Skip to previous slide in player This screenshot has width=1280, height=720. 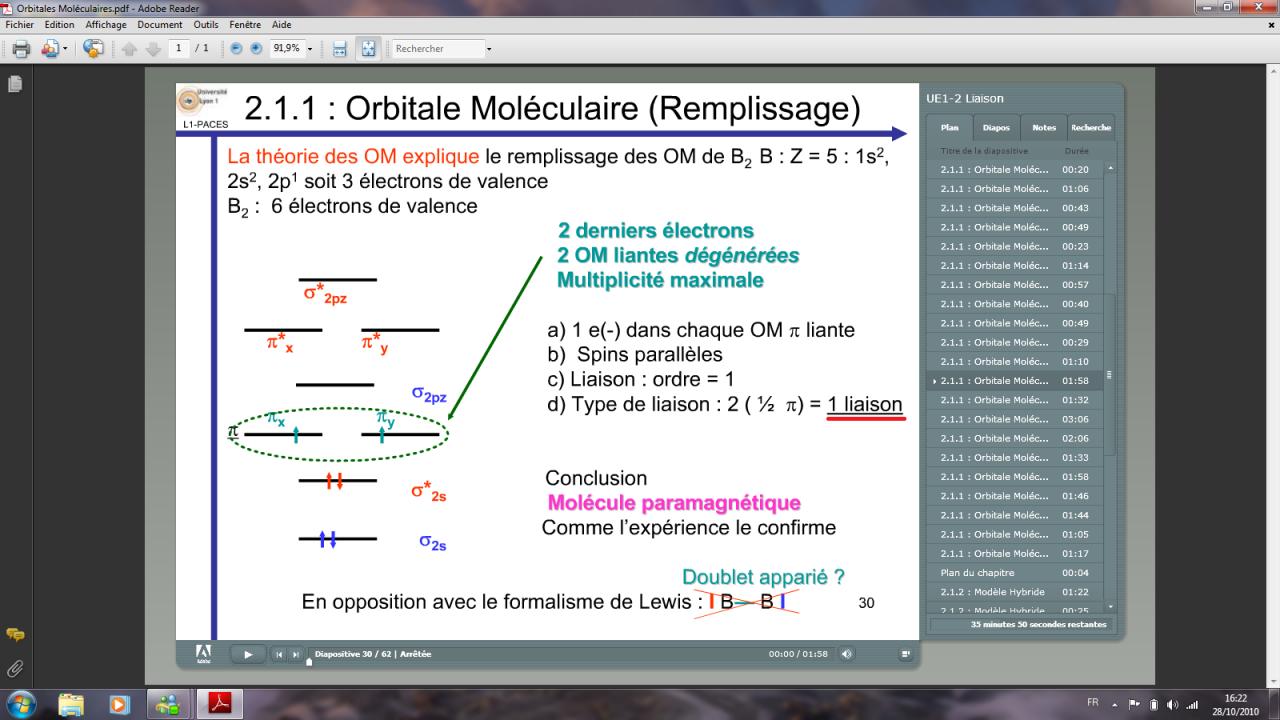click(280, 654)
